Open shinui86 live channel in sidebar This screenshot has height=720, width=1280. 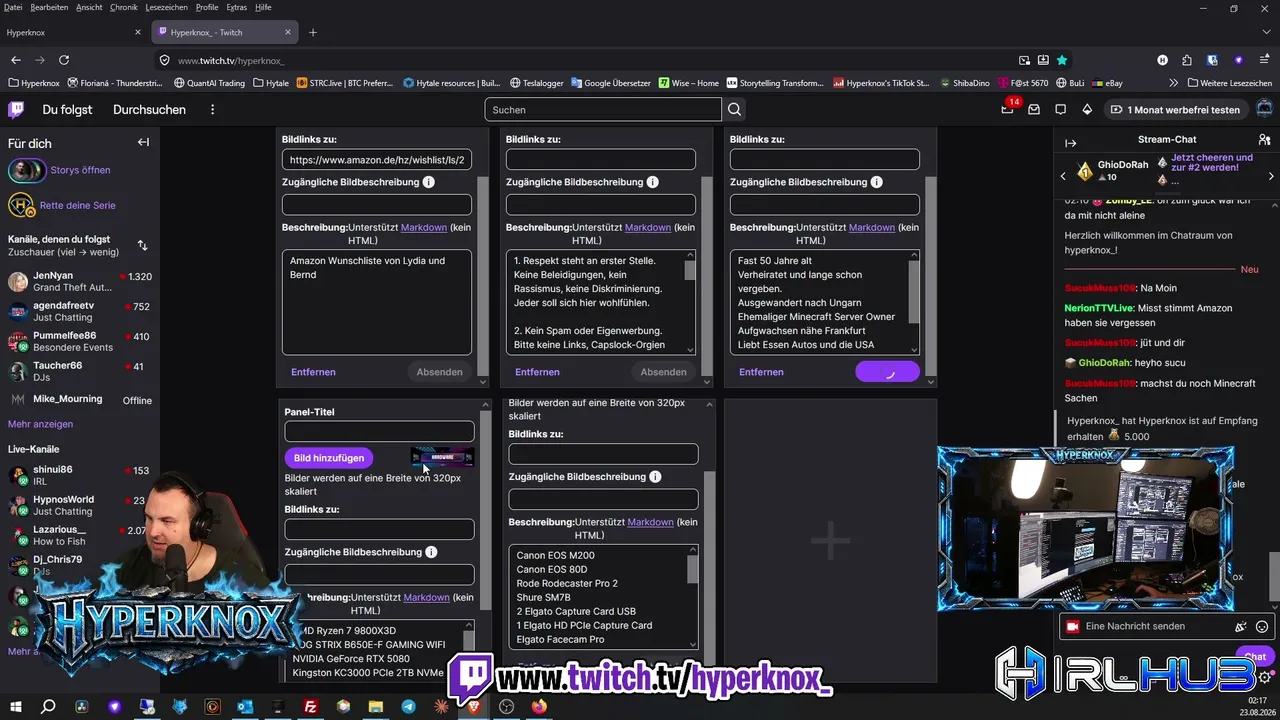click(x=80, y=475)
